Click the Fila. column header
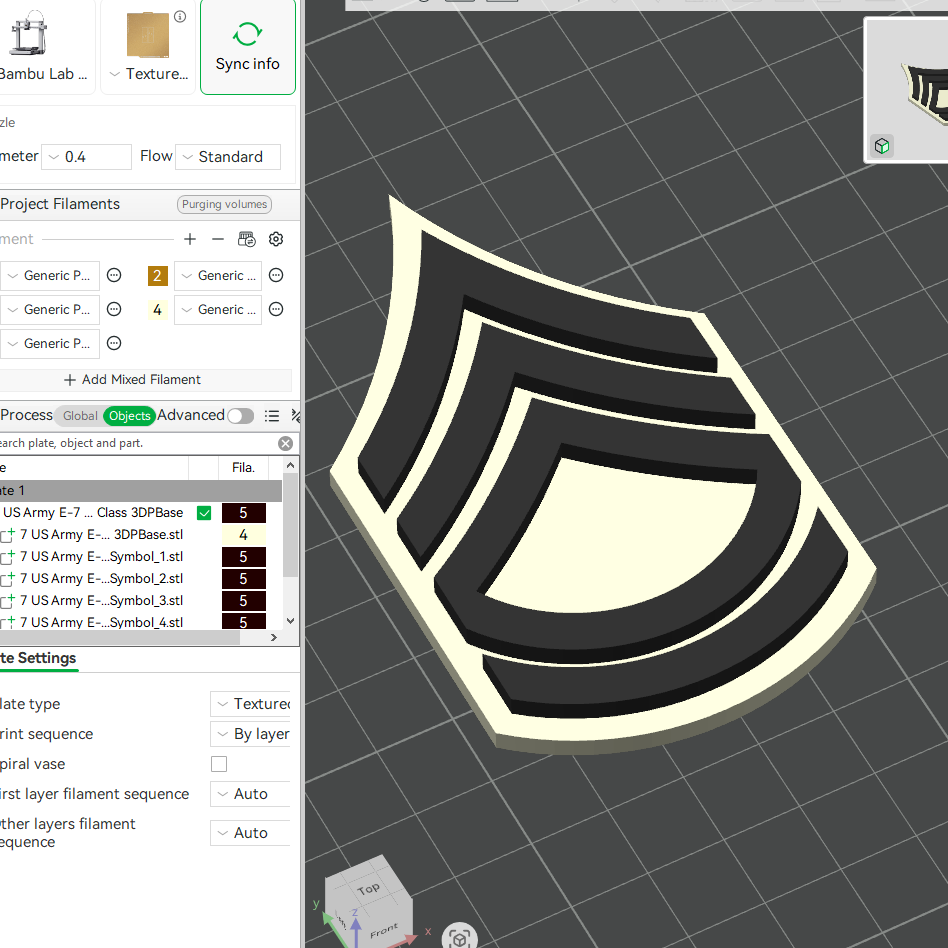Viewport: 948px width, 948px height. click(x=244, y=467)
